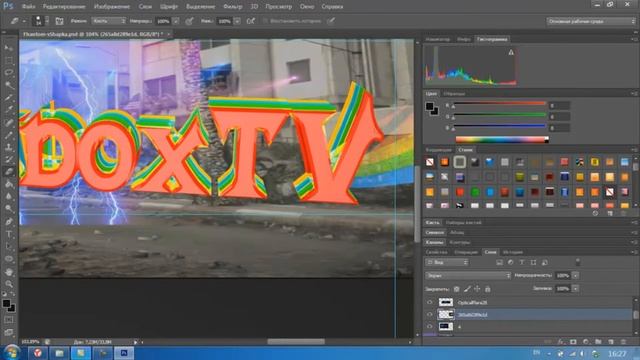Screen dimensions: 640x360
Task: Select the Lasso tool
Action: tap(9, 73)
